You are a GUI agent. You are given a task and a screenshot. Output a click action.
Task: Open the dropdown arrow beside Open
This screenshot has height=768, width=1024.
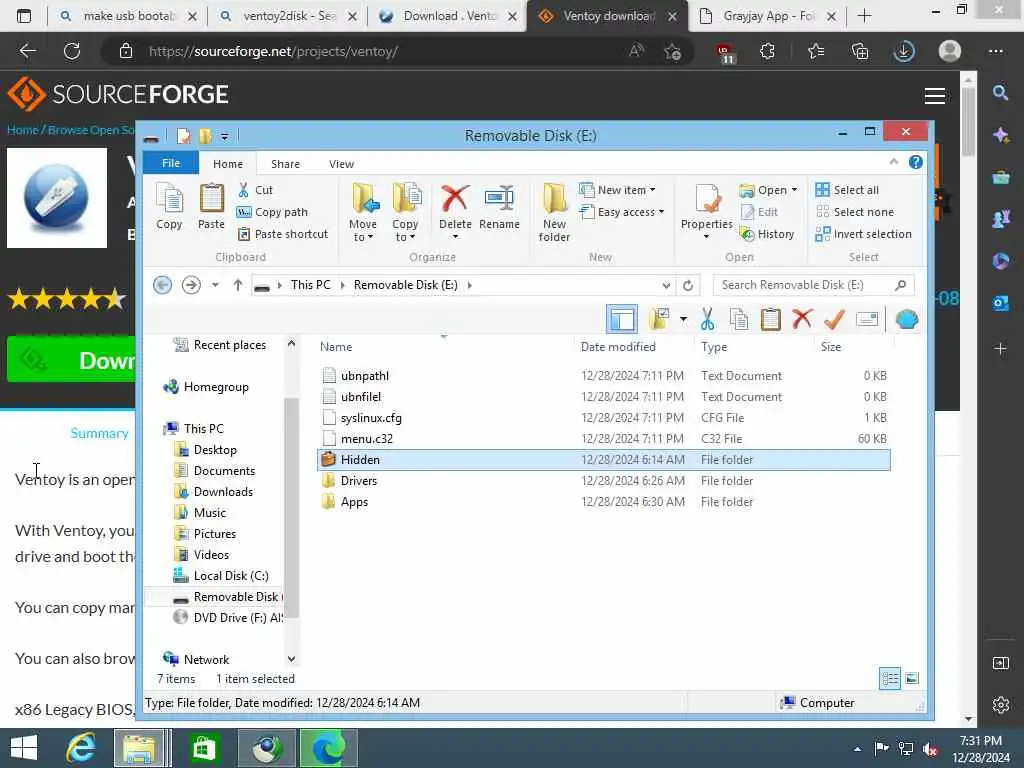[794, 190]
